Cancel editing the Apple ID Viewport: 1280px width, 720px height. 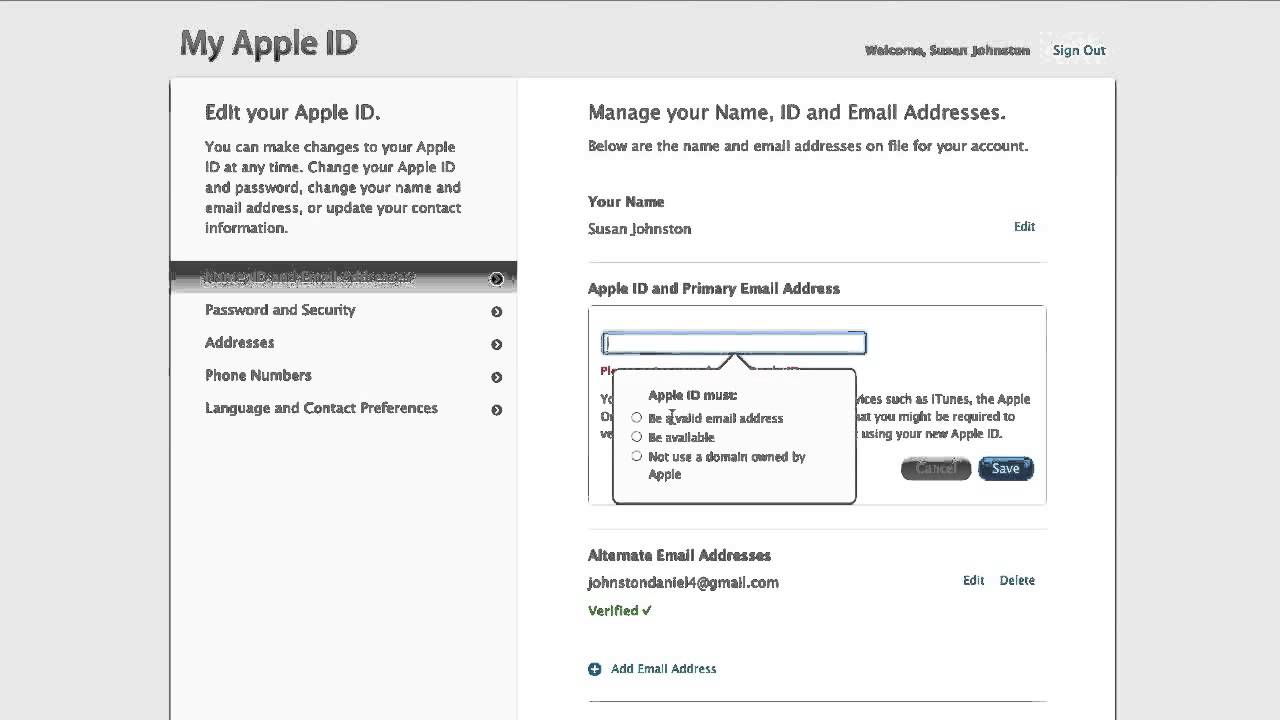coord(936,468)
